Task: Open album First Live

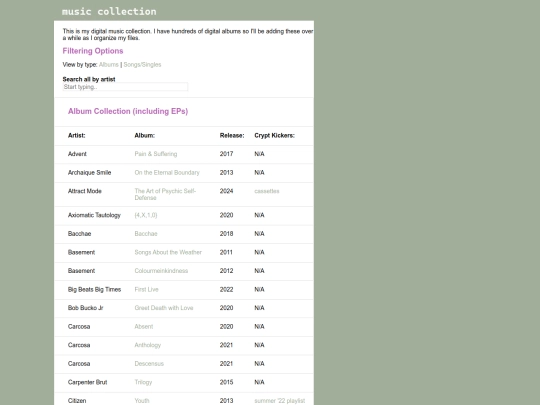Action: tap(146, 290)
